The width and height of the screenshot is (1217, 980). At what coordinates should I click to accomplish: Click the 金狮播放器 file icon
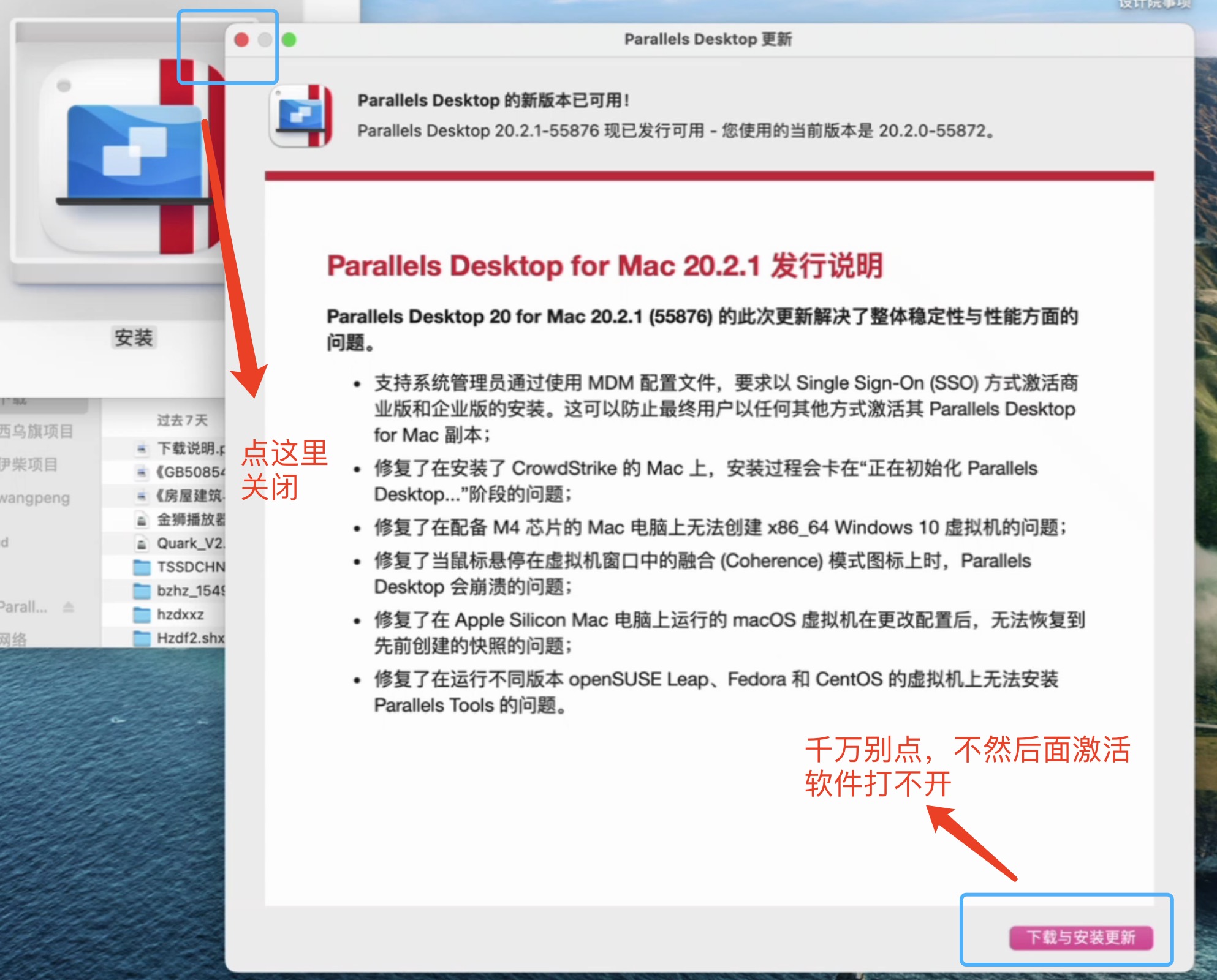click(142, 520)
